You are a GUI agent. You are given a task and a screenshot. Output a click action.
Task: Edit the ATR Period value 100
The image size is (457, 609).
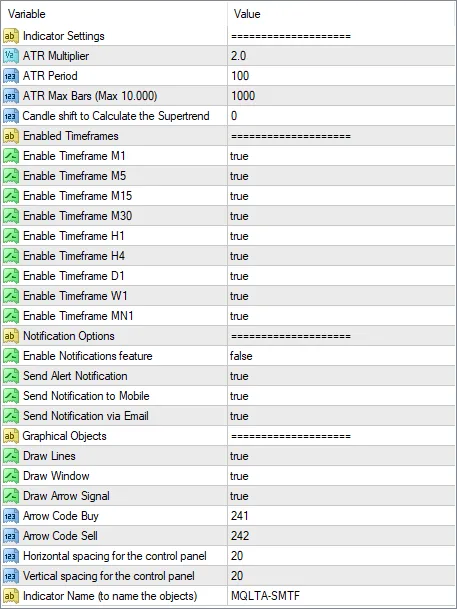[x=240, y=76]
